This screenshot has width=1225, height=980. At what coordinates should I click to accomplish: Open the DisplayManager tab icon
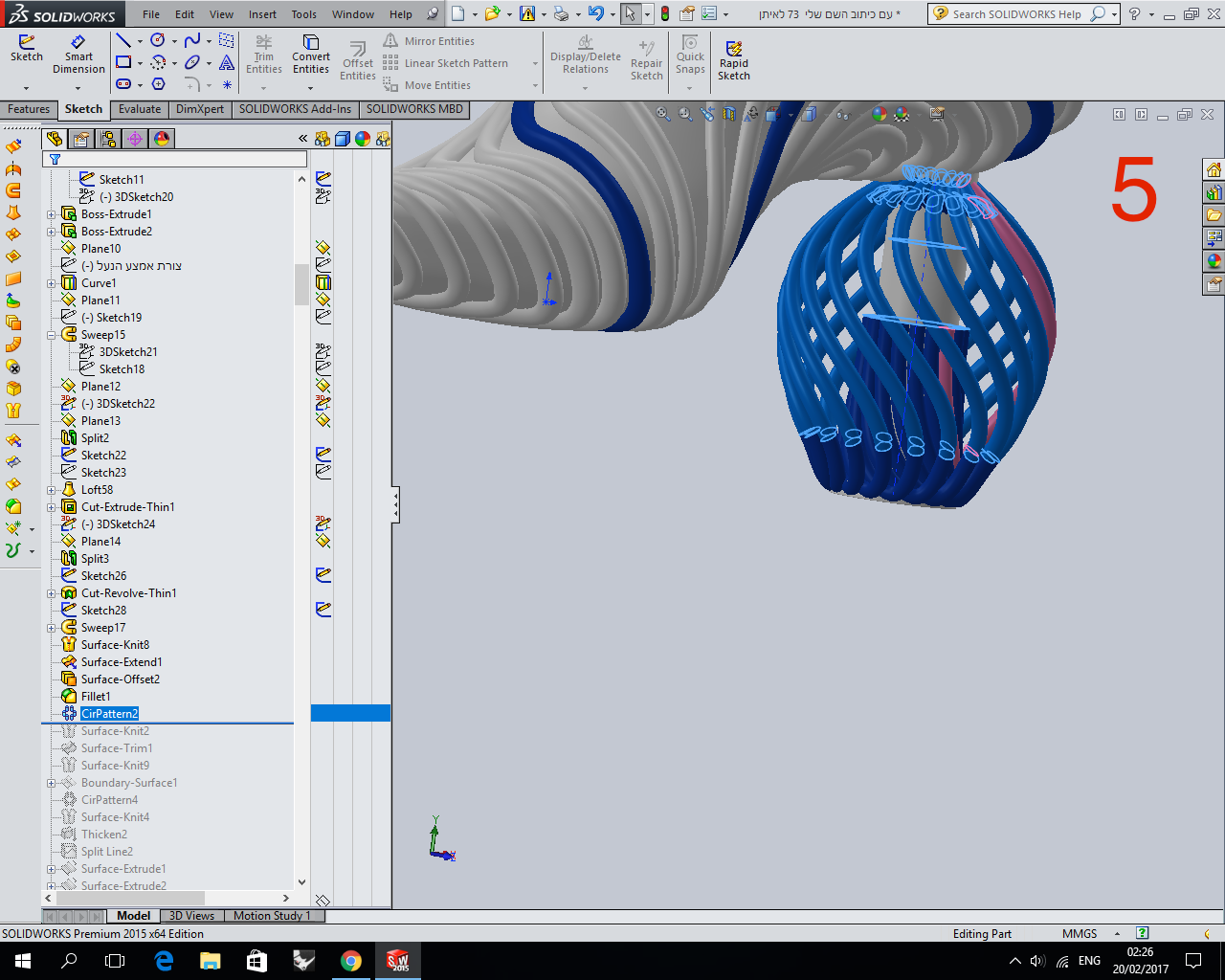(x=162, y=139)
